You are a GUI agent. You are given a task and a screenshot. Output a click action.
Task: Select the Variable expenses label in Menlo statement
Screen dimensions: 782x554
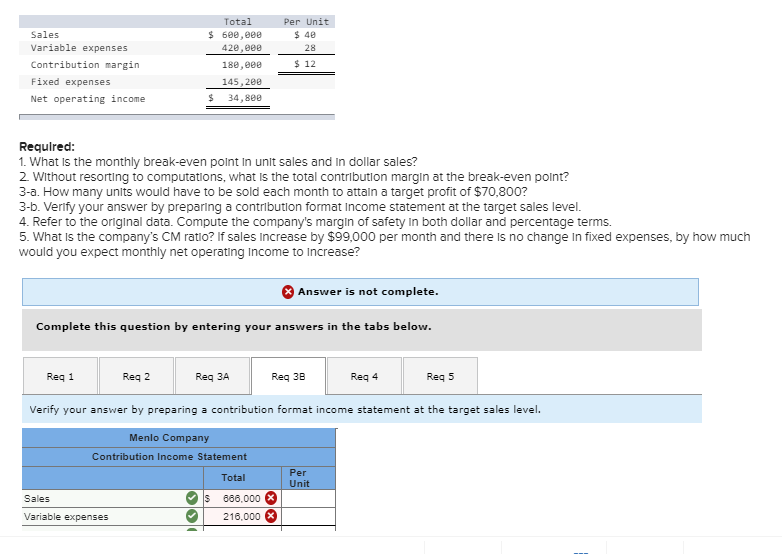(x=66, y=517)
